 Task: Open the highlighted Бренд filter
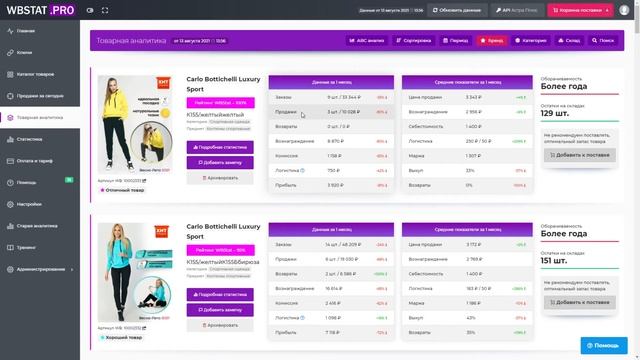(x=491, y=40)
